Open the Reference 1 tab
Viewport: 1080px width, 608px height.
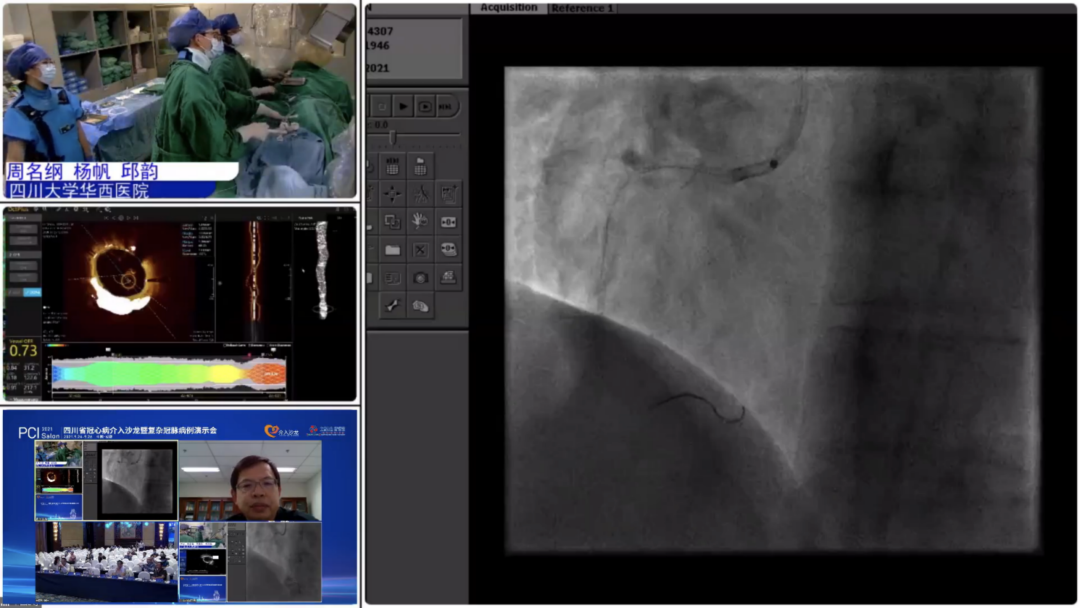(x=583, y=8)
